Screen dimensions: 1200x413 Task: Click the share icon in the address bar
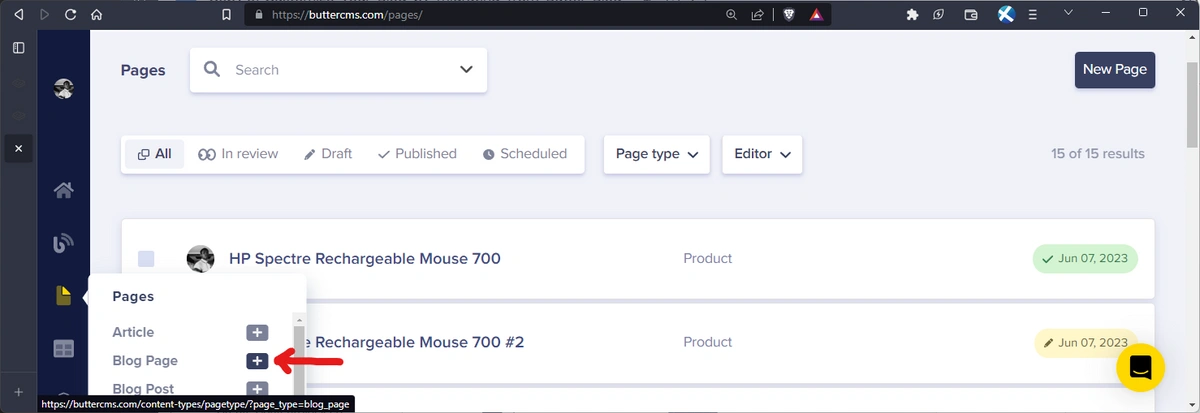click(x=757, y=15)
